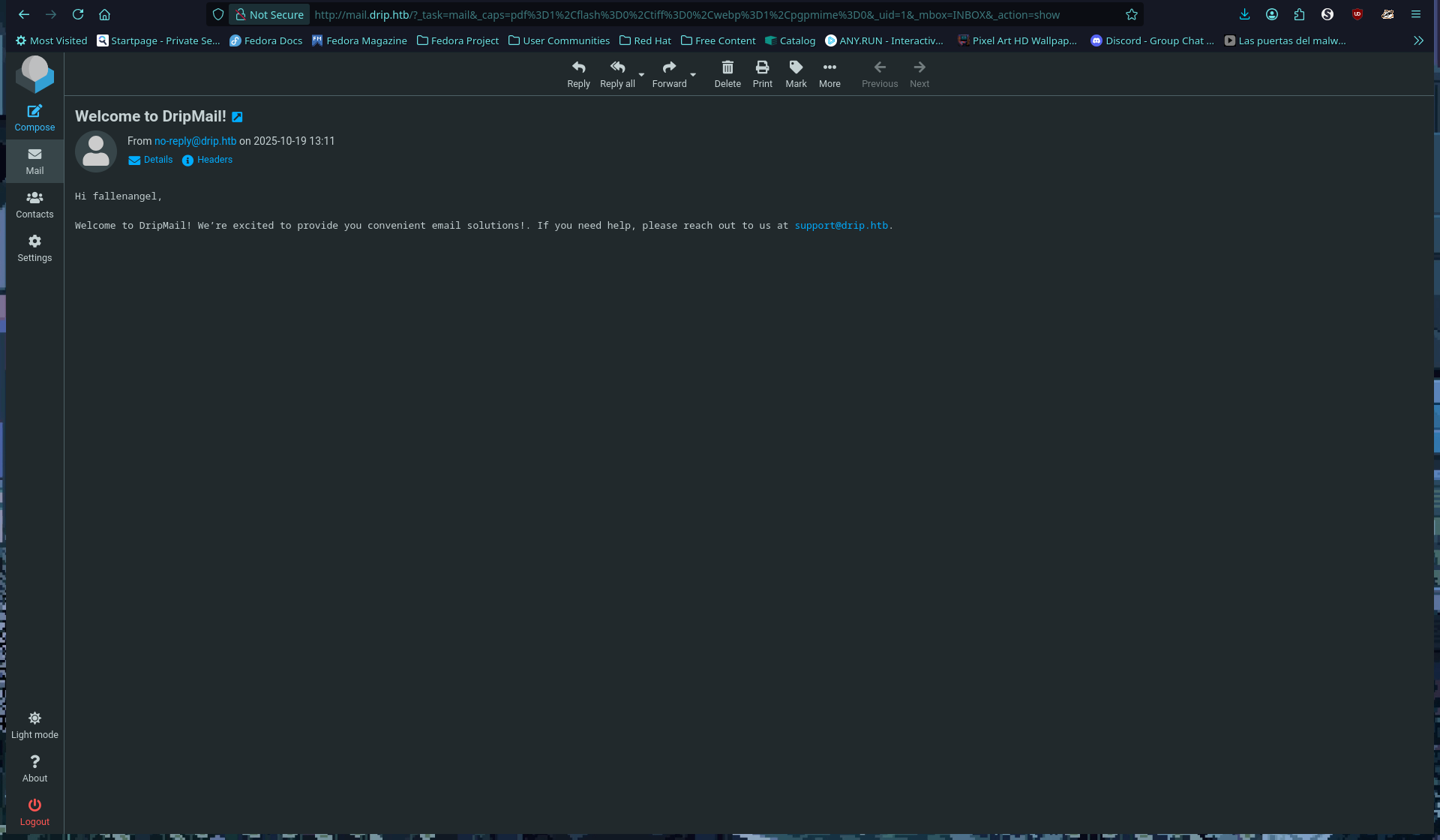The width and height of the screenshot is (1440, 840).
Task: Open Fedora Docs bookmark
Action: pos(266,40)
